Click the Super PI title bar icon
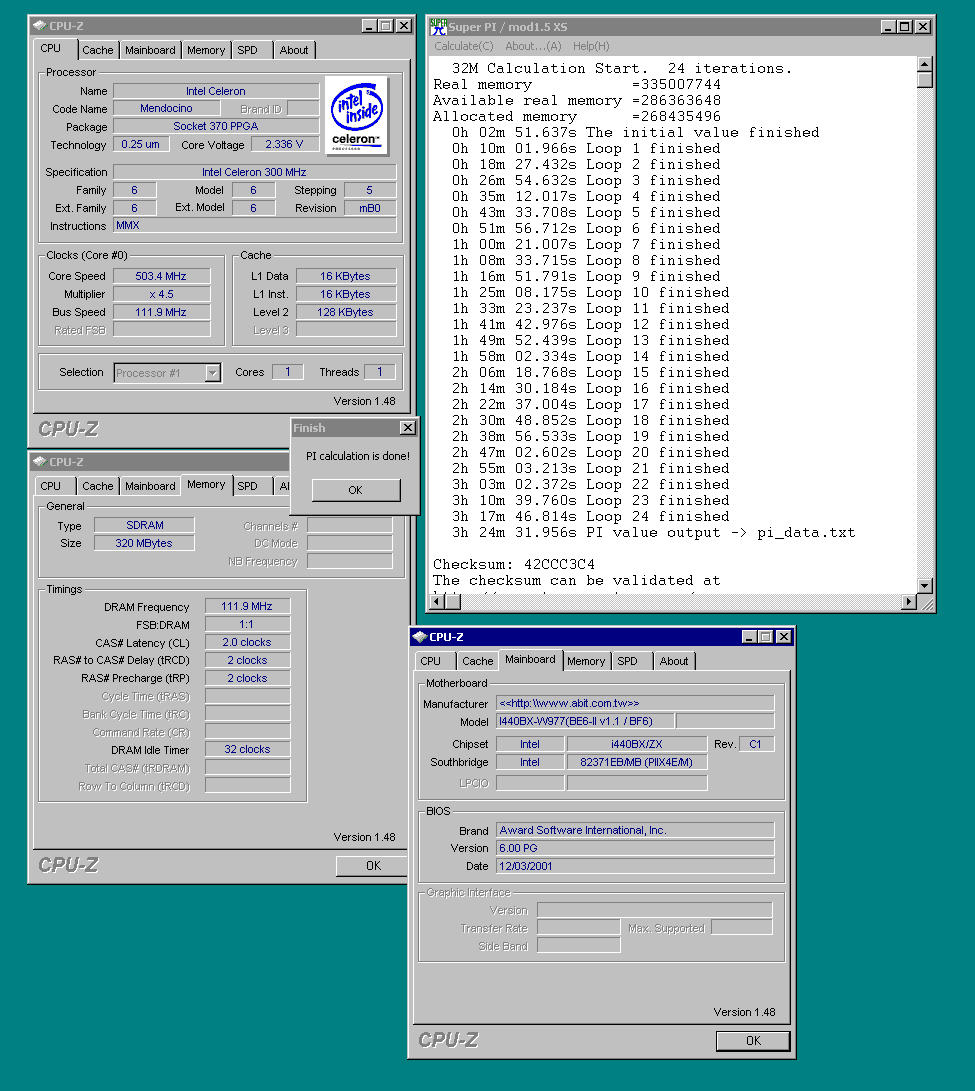The height and width of the screenshot is (1091, 975). pos(438,26)
